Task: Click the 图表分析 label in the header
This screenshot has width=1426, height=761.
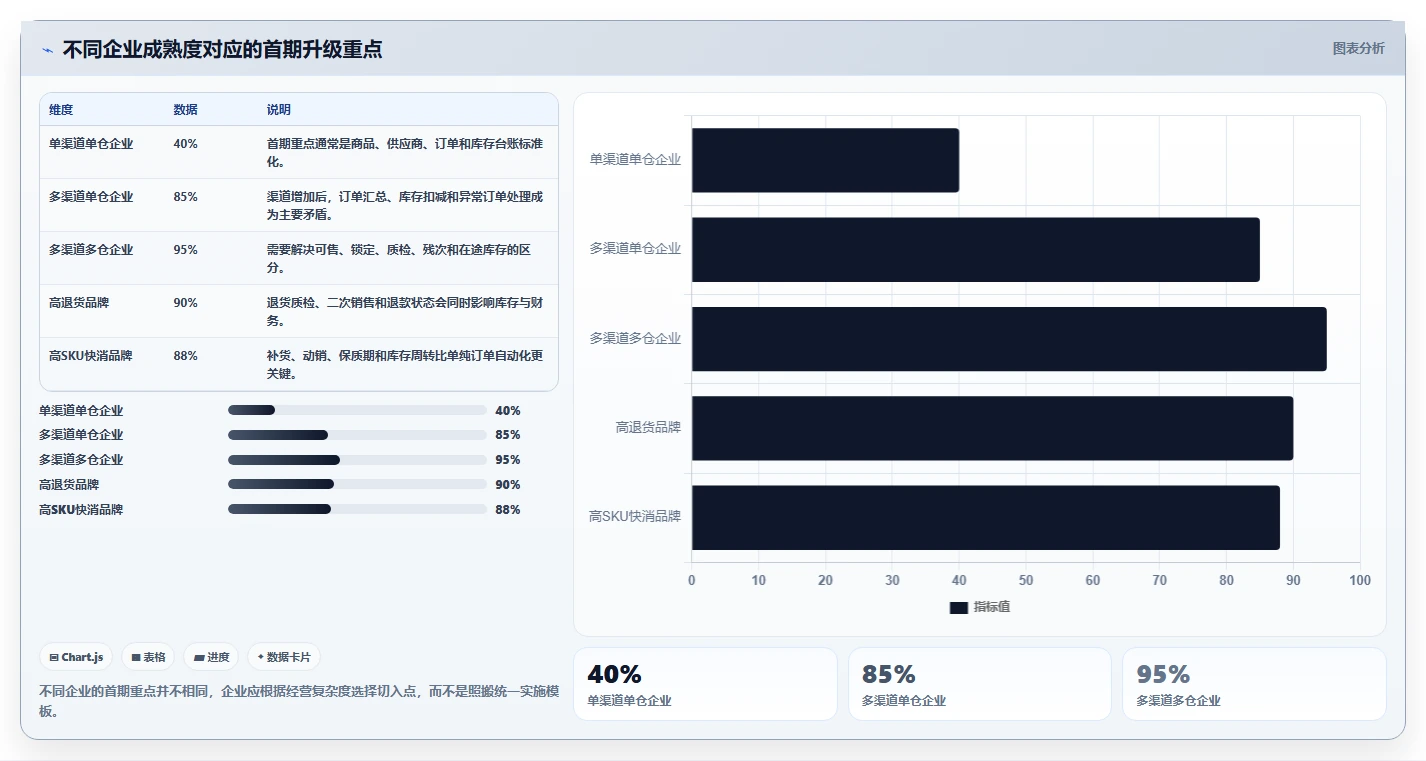Action: tap(1358, 48)
